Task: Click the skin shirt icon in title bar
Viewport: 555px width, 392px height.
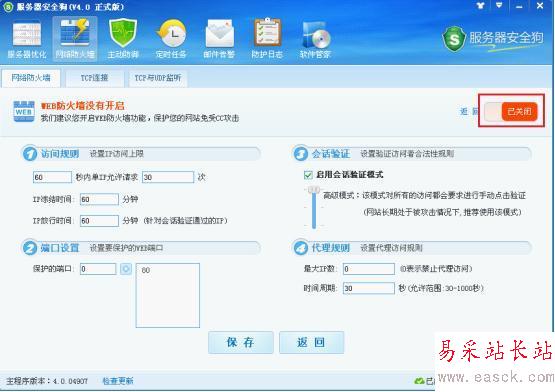Action: [480, 5]
